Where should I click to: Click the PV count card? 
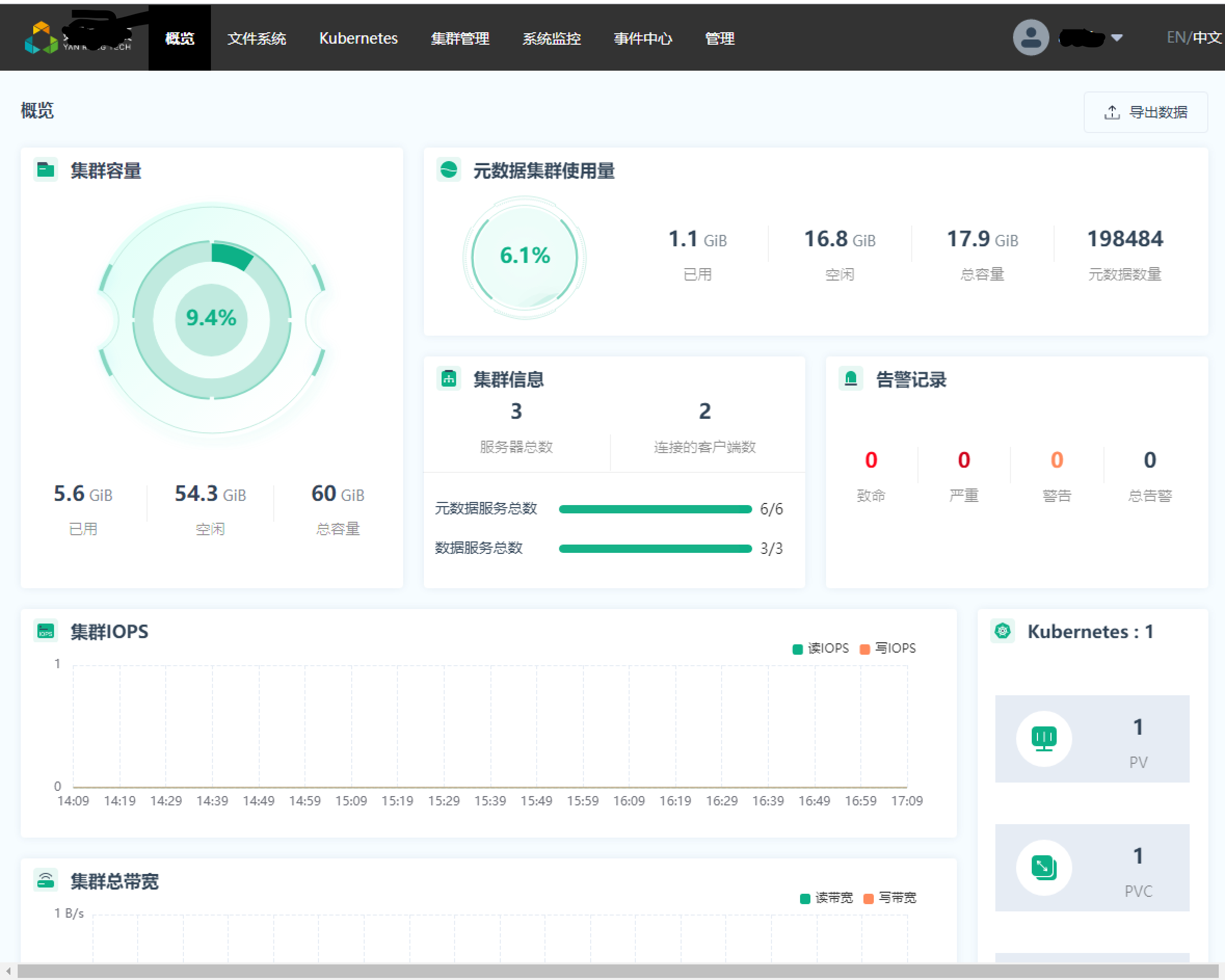[1092, 738]
